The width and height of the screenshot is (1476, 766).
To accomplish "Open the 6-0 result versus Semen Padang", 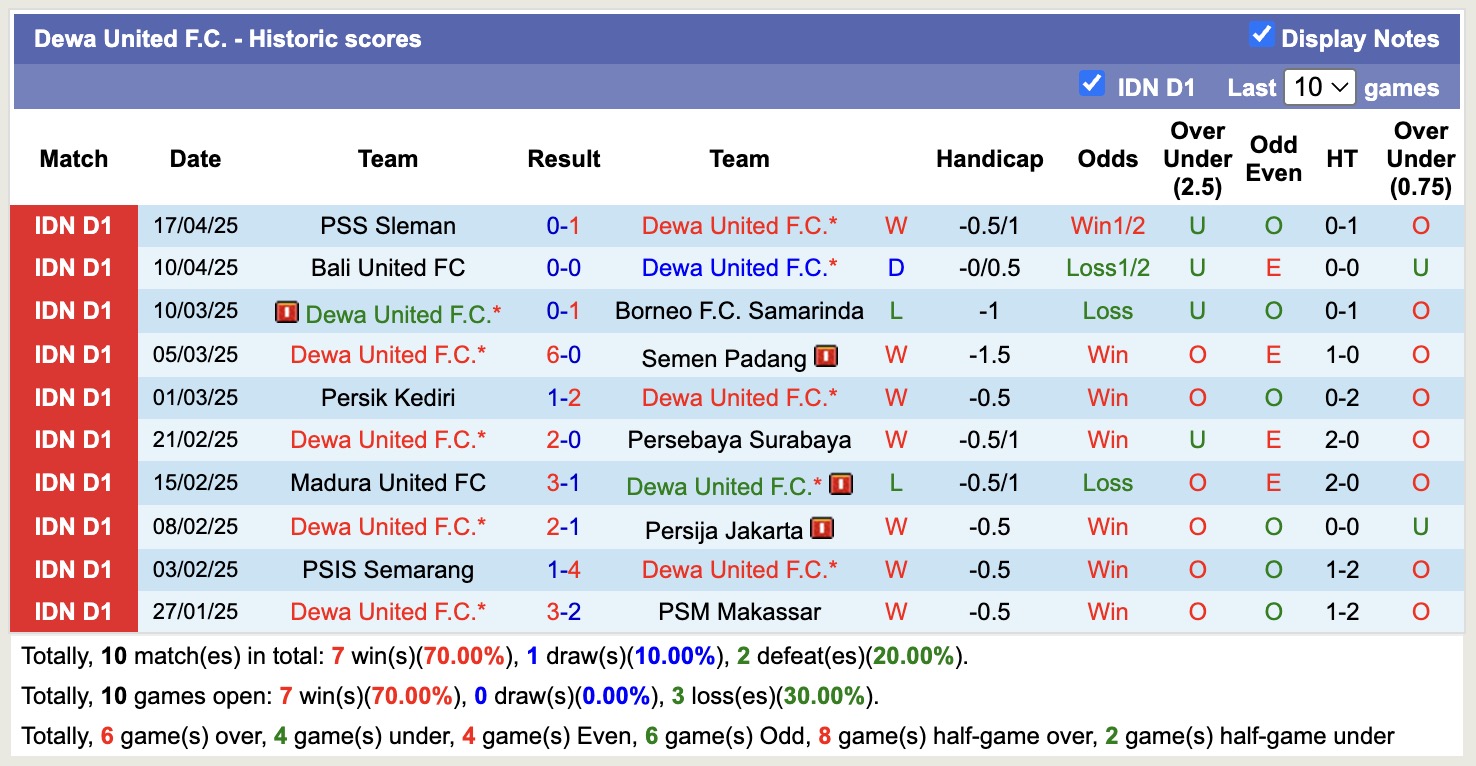I will point(564,354).
